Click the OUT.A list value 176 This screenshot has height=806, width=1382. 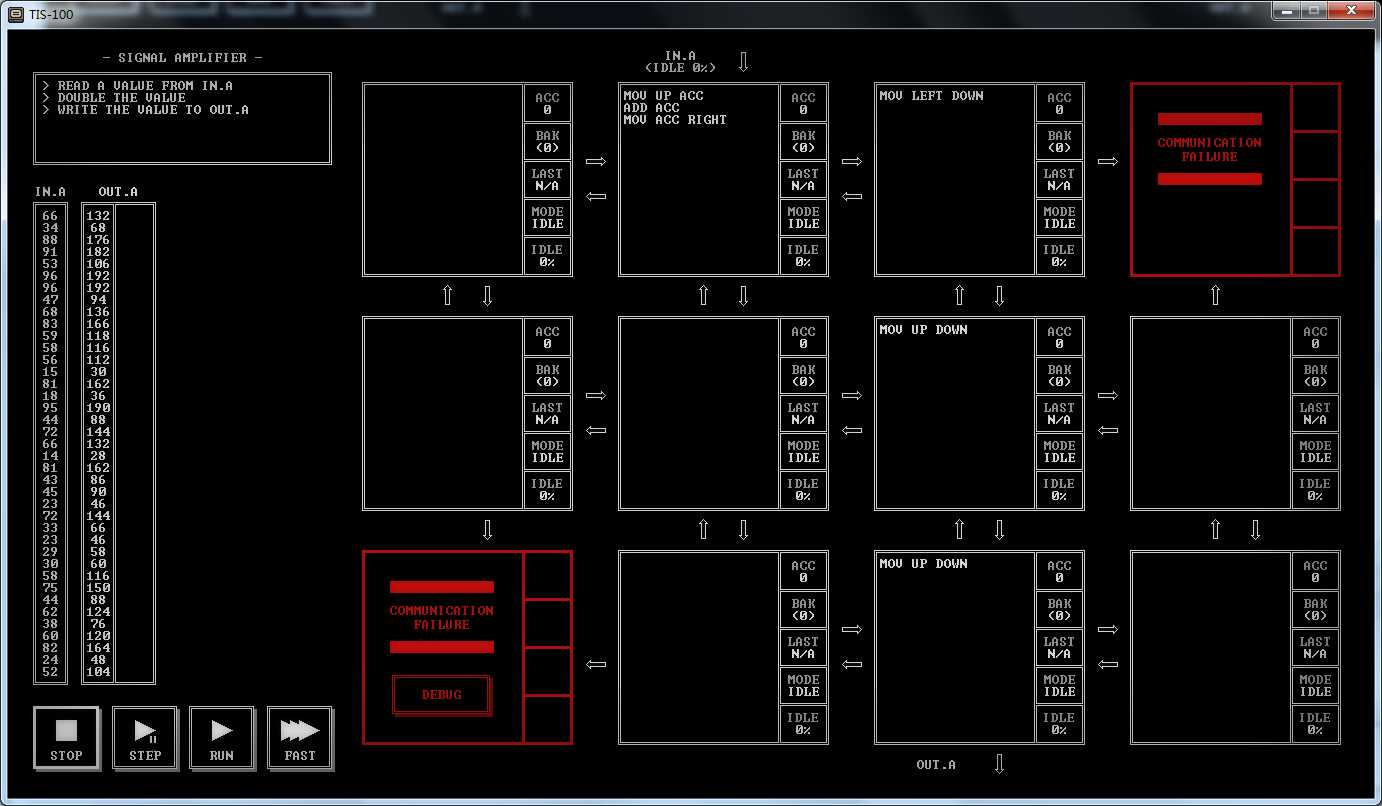click(x=98, y=240)
